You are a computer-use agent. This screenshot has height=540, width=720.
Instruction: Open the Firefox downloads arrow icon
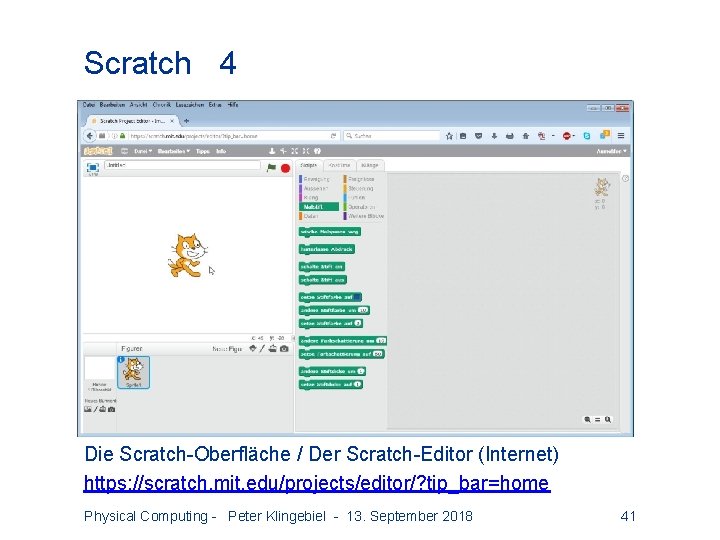coord(494,136)
